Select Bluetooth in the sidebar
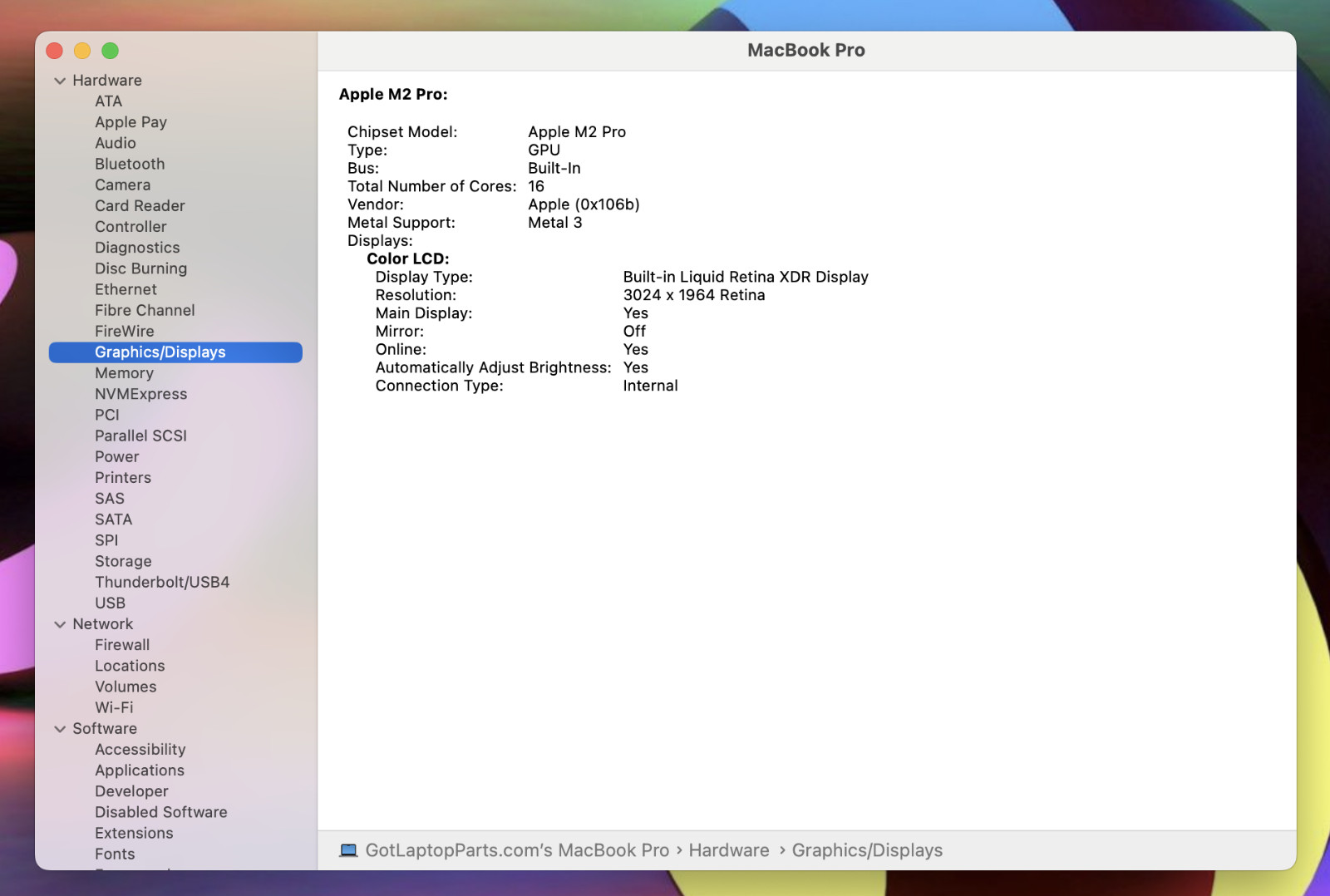The height and width of the screenshot is (896, 1330). pyautogui.click(x=130, y=164)
